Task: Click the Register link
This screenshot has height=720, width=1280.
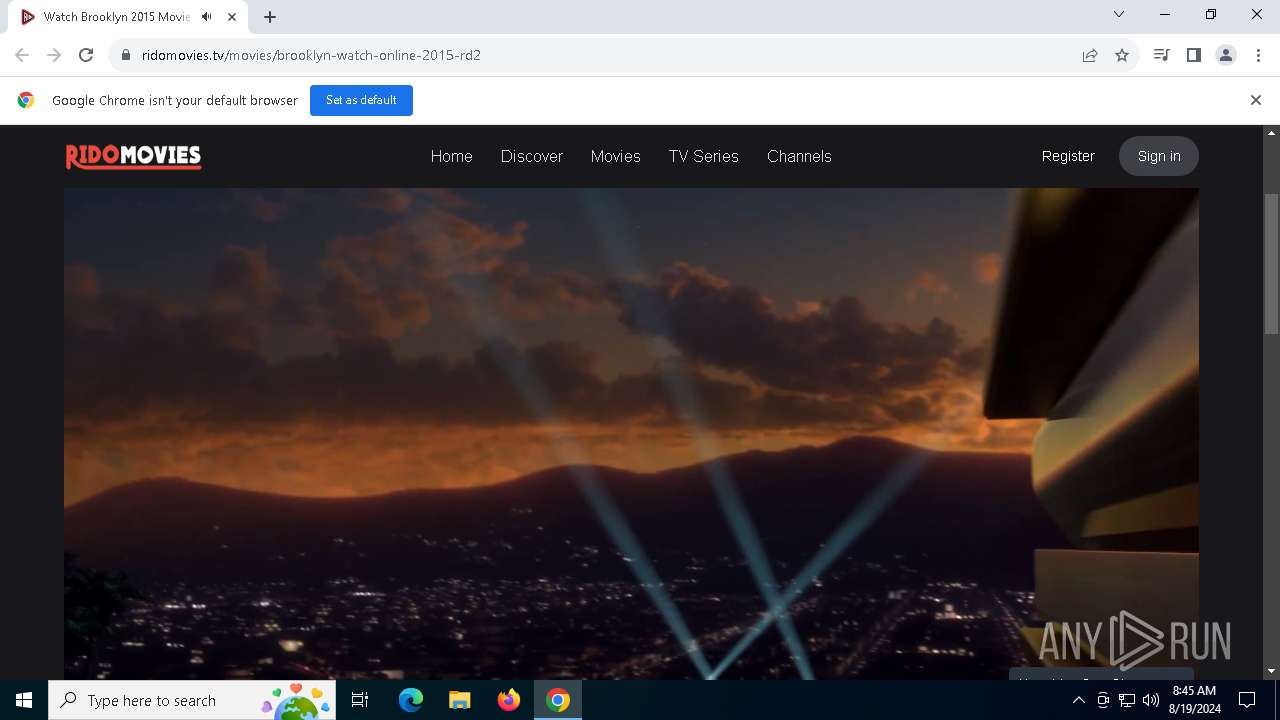Action: pos(1068,156)
